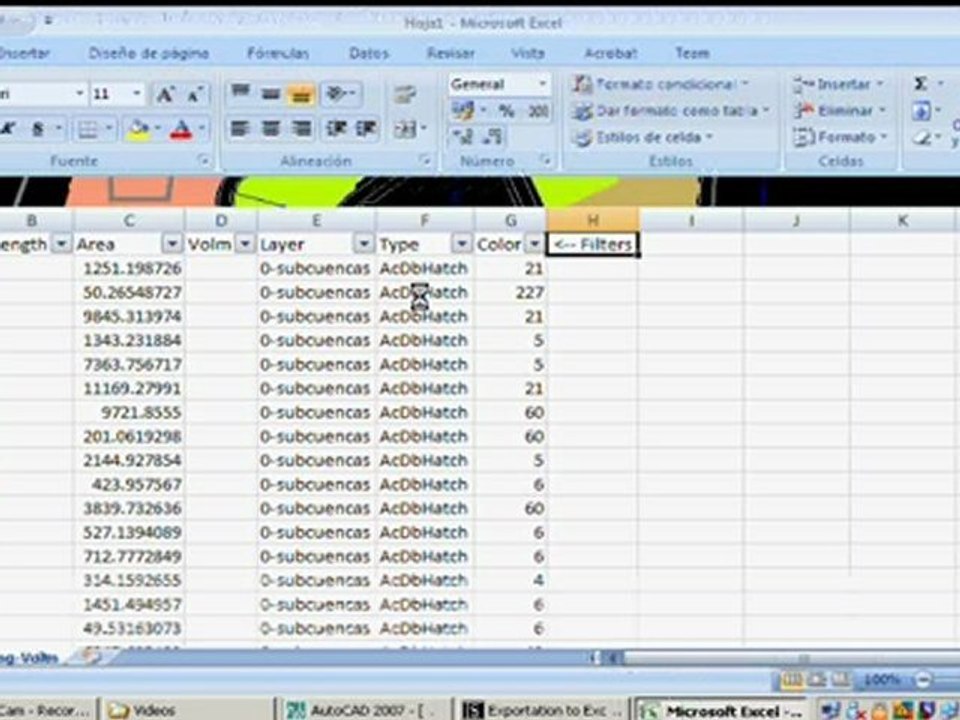The width and height of the screenshot is (960, 720).
Task: Apply thousands separator style 000
Action: [538, 111]
